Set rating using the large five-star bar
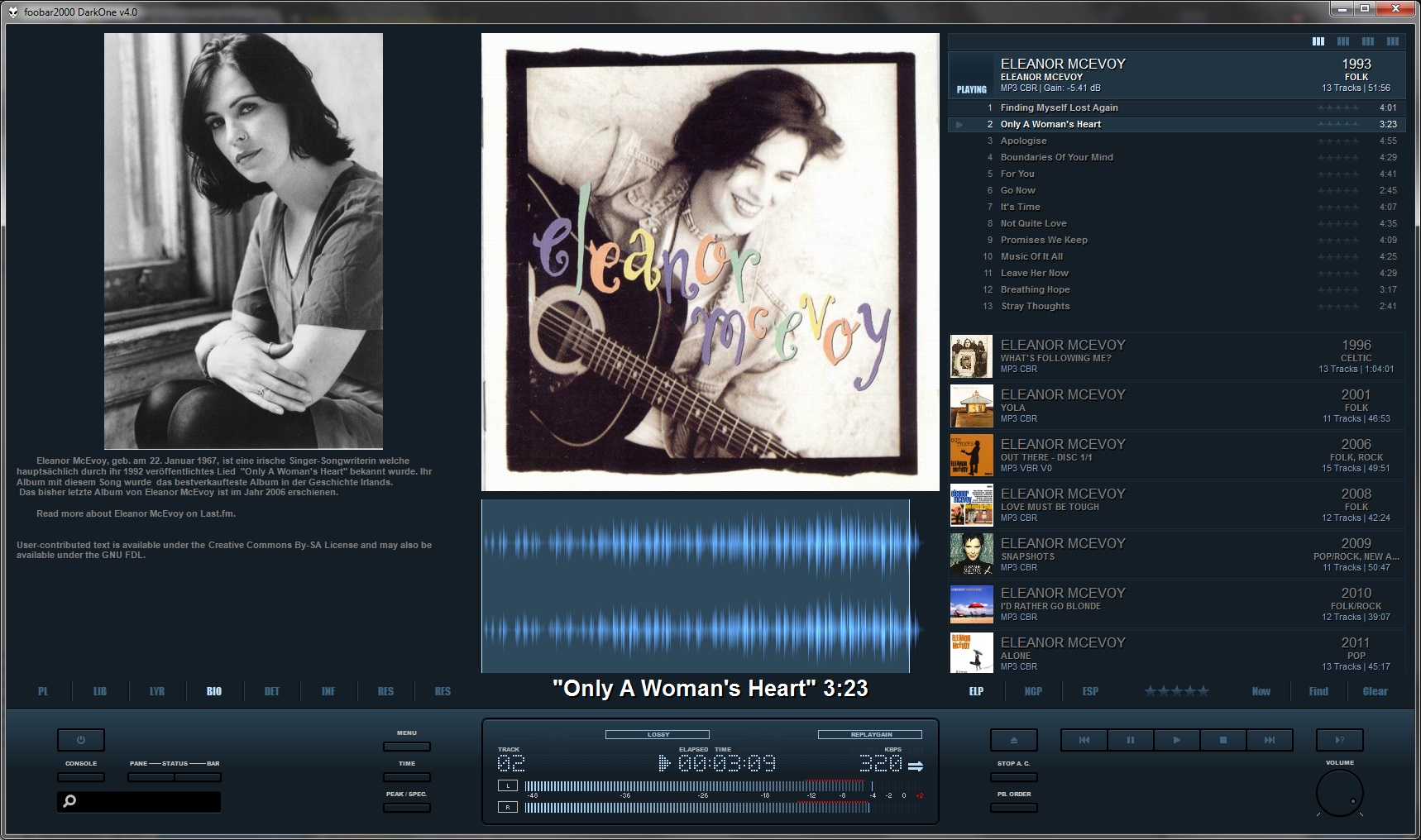1421x840 pixels. (1176, 691)
